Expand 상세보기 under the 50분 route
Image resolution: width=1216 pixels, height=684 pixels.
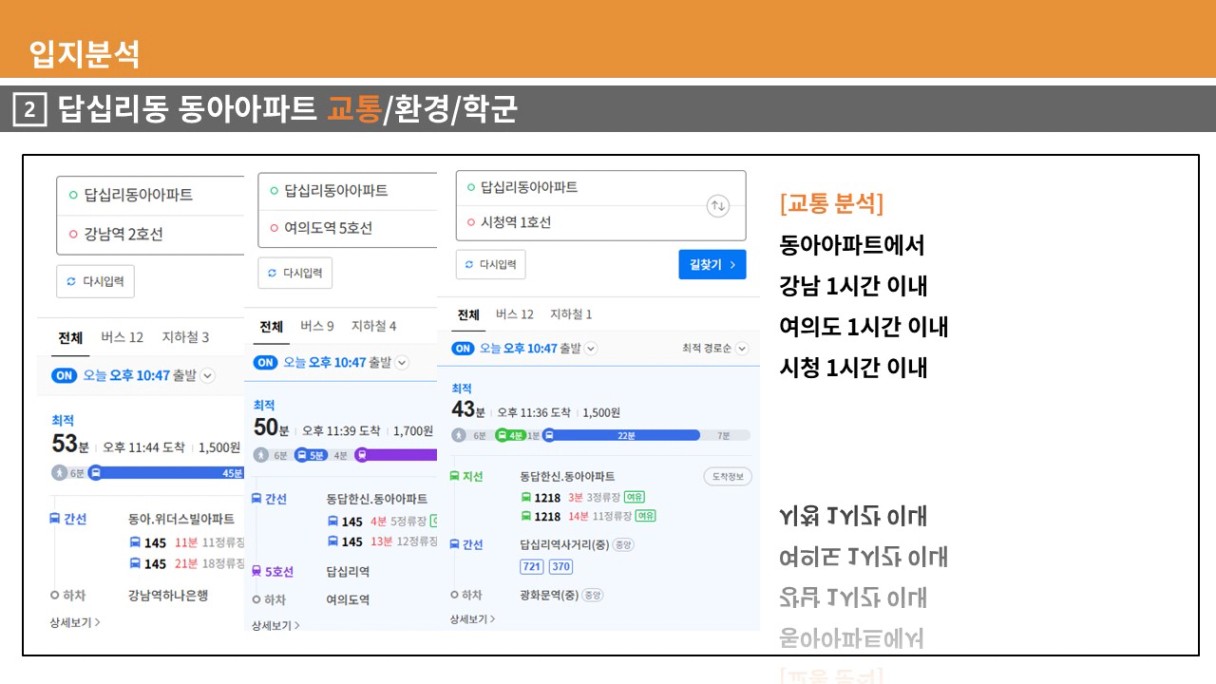click(x=276, y=625)
